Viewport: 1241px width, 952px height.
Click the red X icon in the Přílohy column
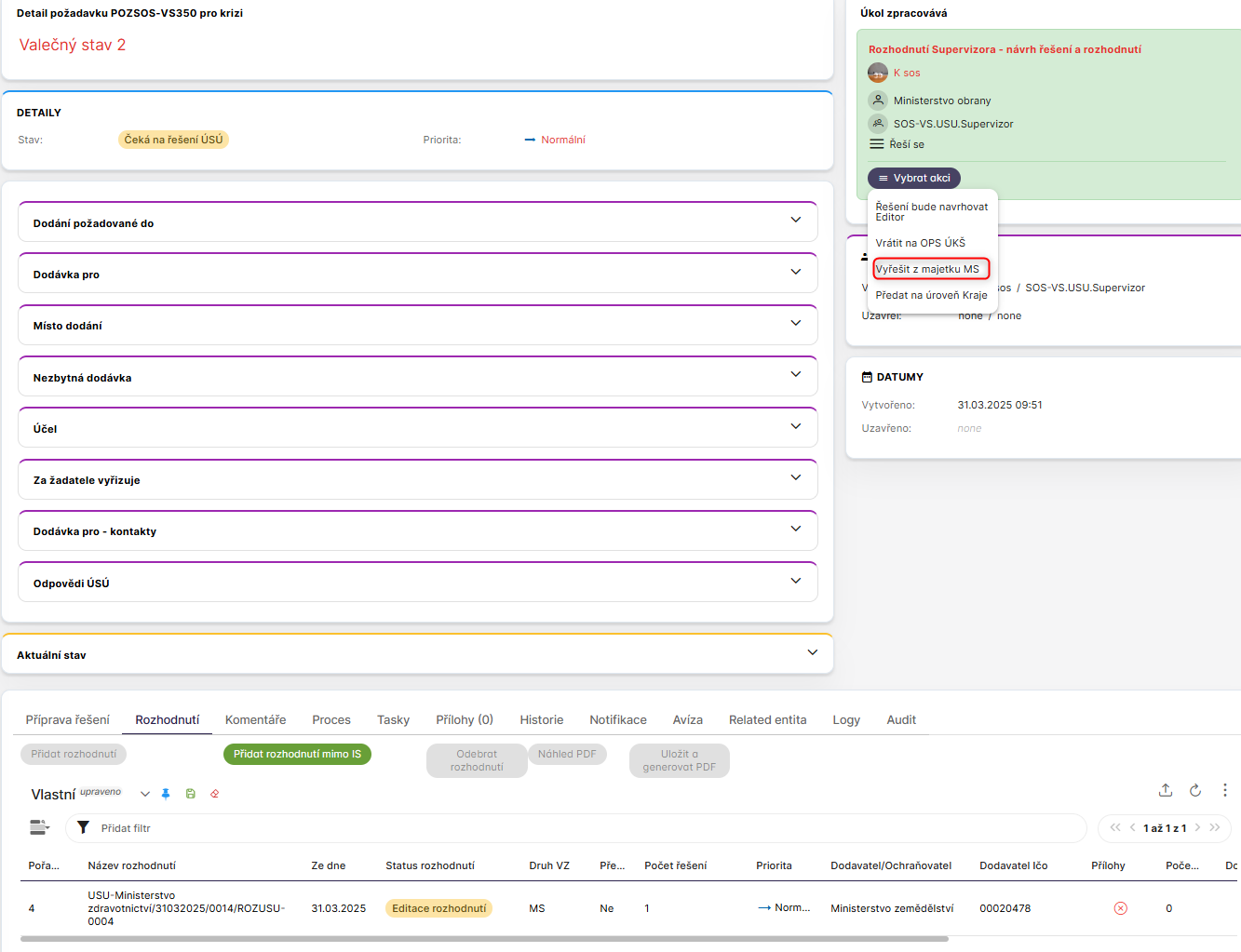coord(1120,908)
